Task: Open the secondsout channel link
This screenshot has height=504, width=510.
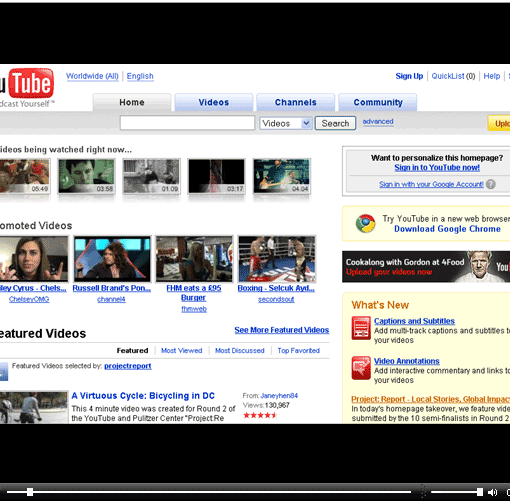Action: [276, 299]
